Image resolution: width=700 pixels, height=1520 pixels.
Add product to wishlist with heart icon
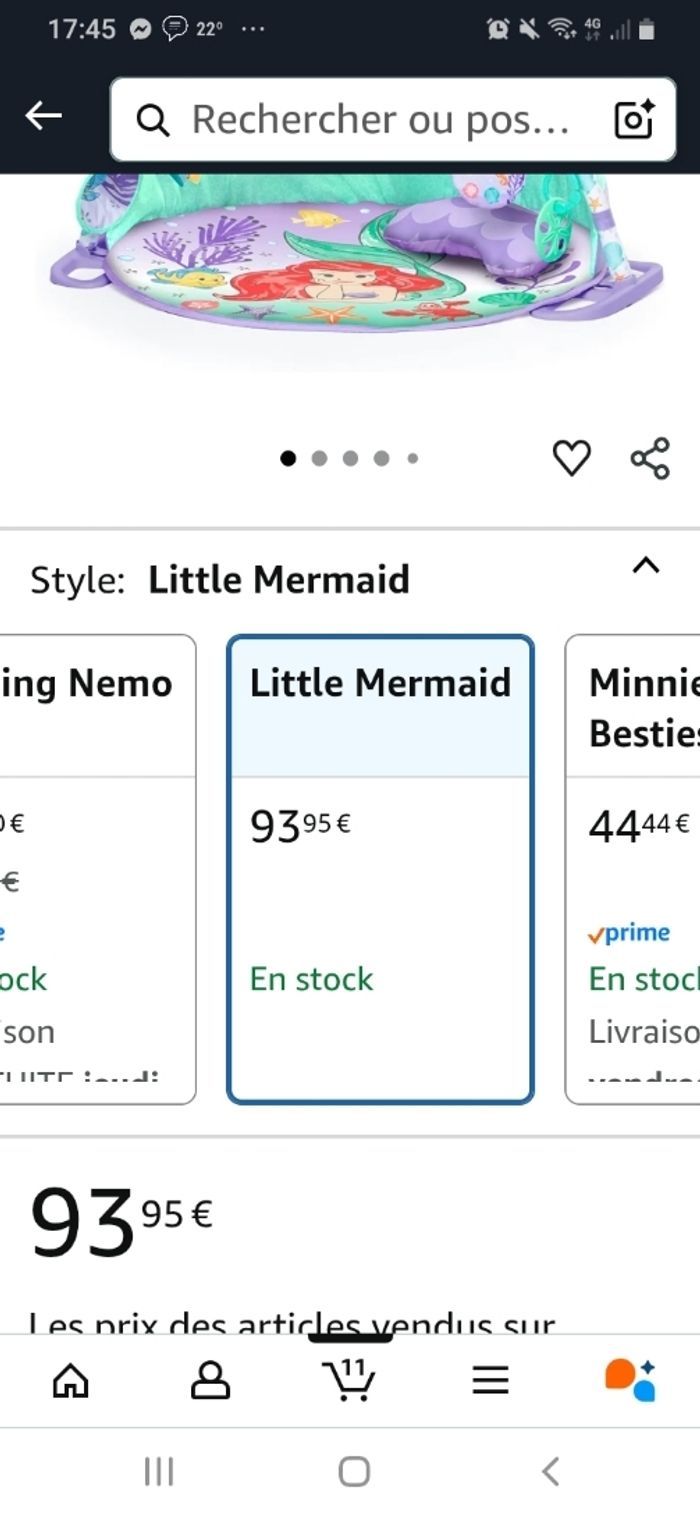pyautogui.click(x=571, y=458)
